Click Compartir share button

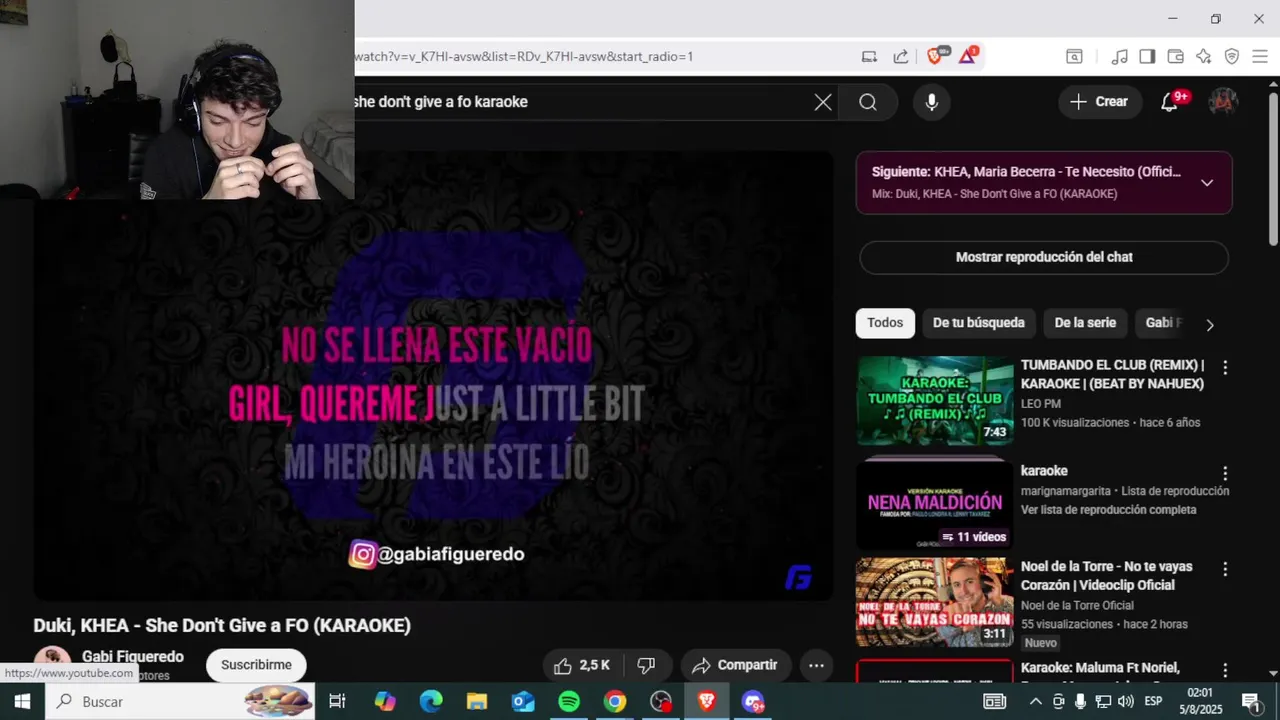click(x=735, y=665)
